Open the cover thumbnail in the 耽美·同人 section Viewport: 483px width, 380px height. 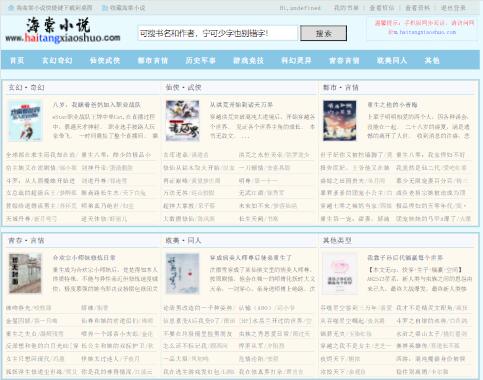click(x=183, y=274)
